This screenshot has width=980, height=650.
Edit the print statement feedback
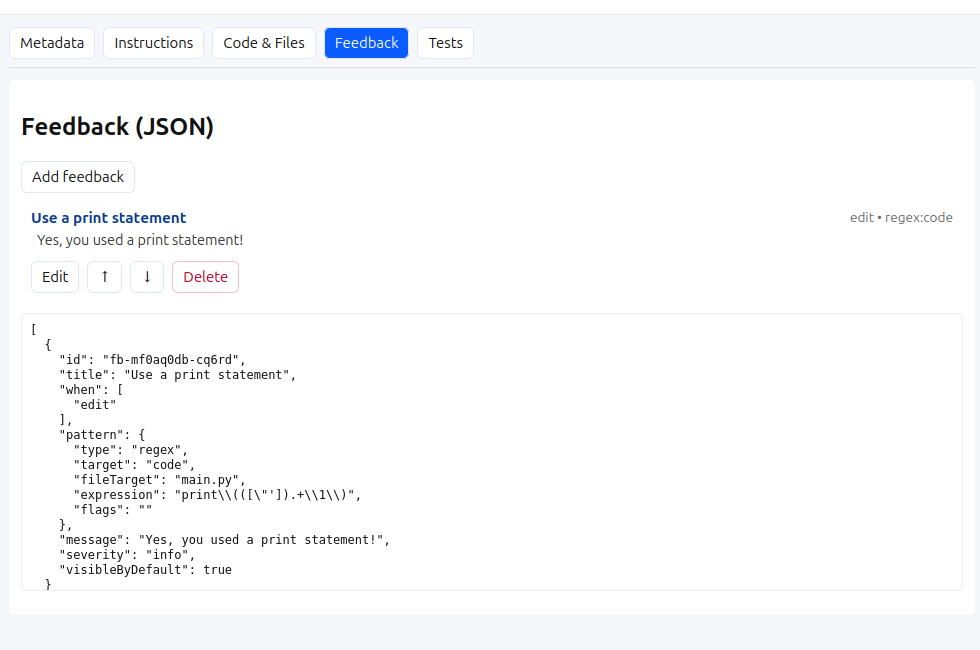[x=55, y=277]
